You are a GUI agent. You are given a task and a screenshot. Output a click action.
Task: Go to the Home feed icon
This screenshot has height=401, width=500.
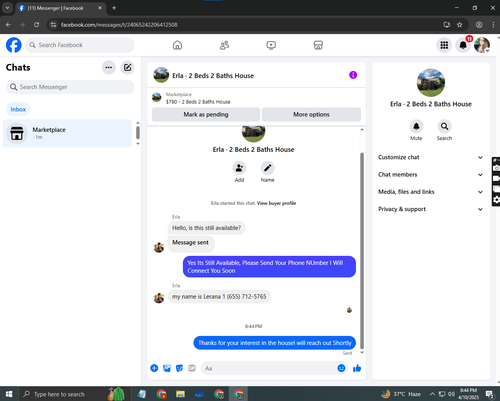coord(177,45)
